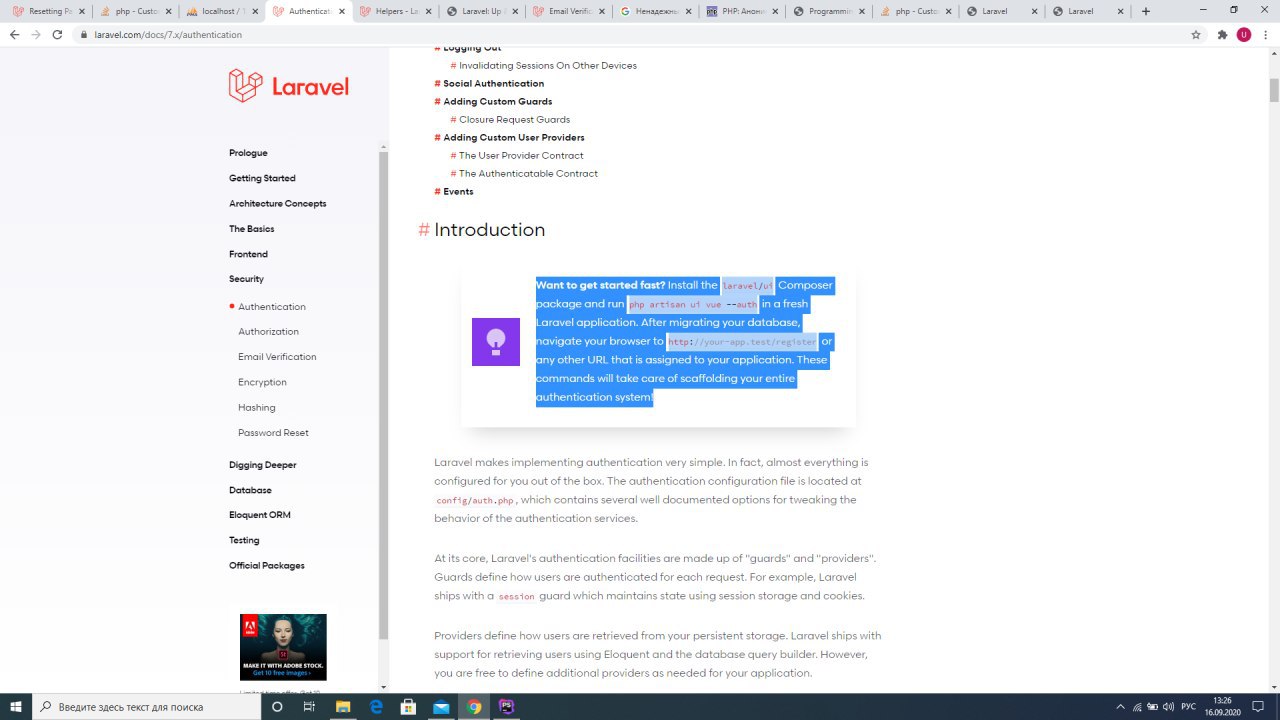Switch to the Email Verification tab

pyautogui.click(x=567, y=12)
